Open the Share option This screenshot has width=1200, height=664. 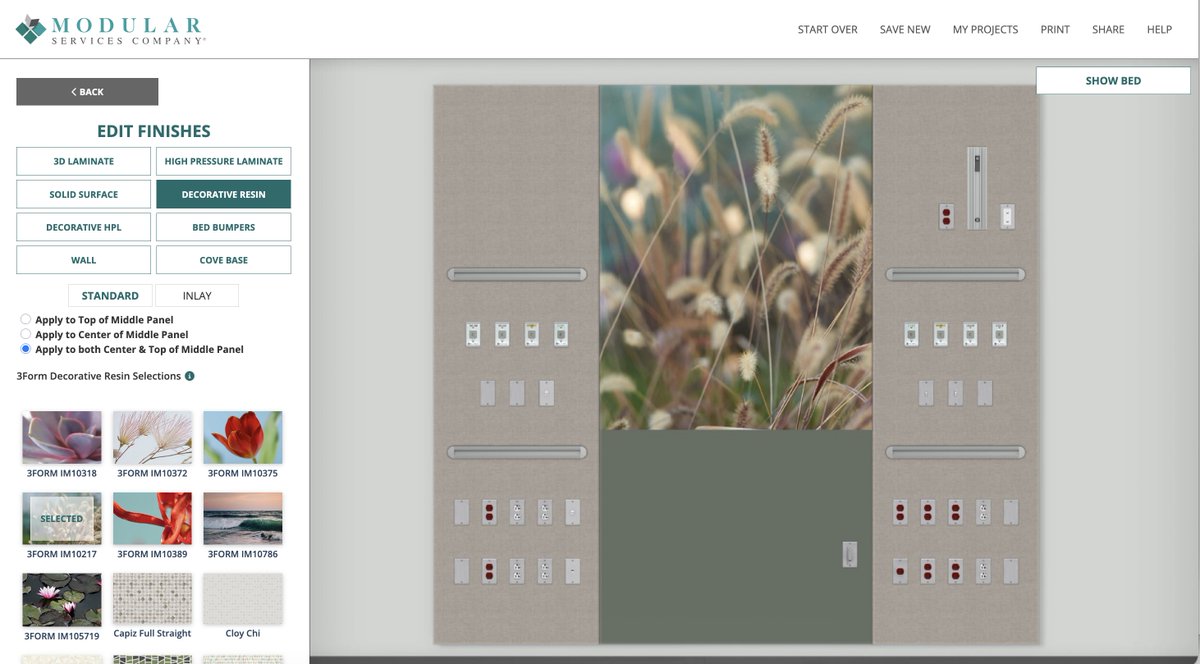1108,30
